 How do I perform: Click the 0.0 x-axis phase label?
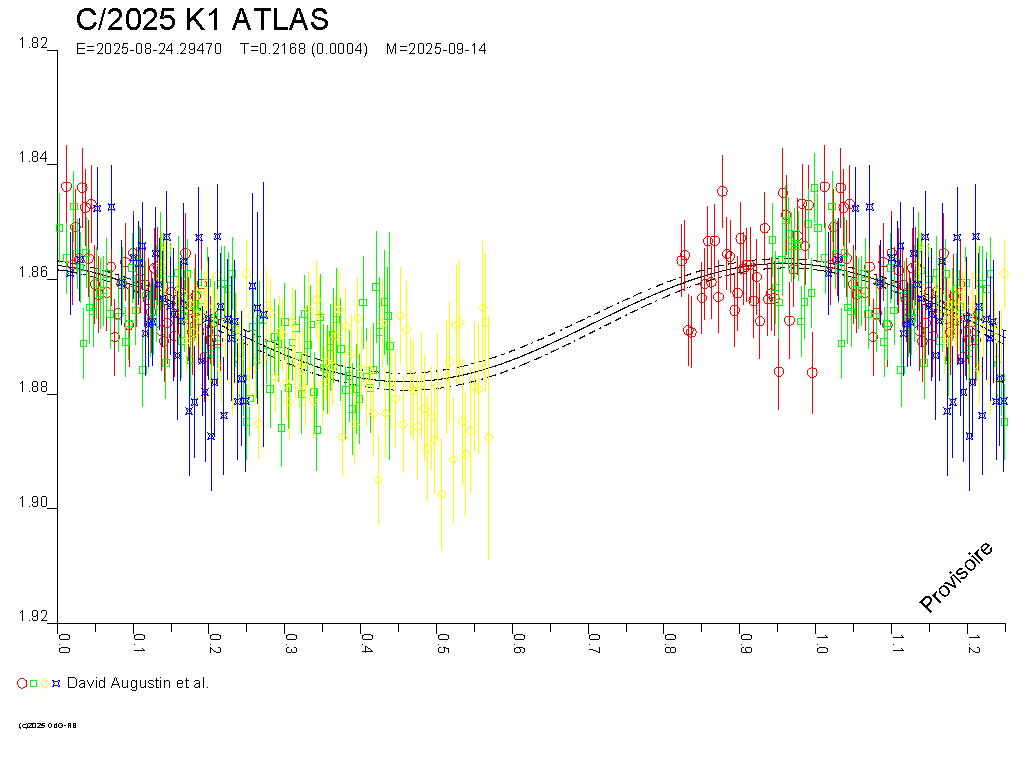point(63,639)
